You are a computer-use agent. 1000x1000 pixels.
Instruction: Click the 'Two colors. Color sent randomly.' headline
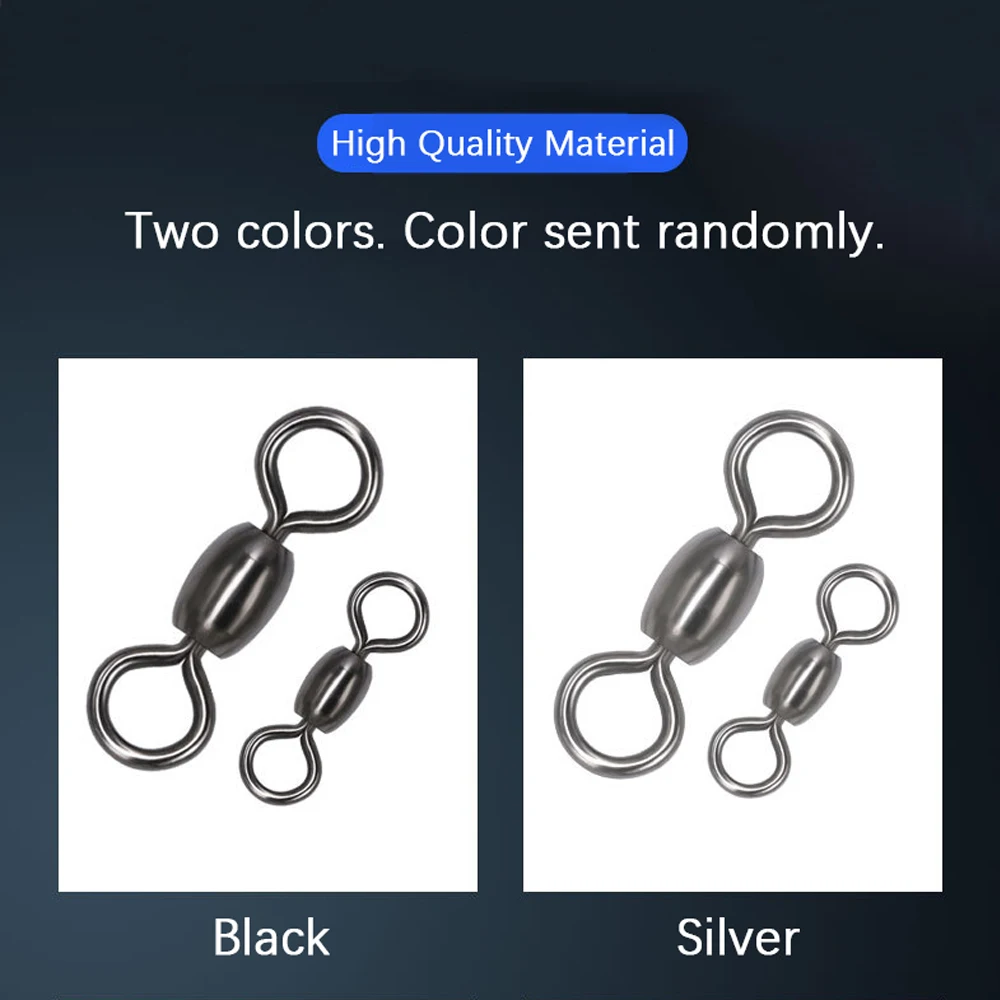click(505, 232)
